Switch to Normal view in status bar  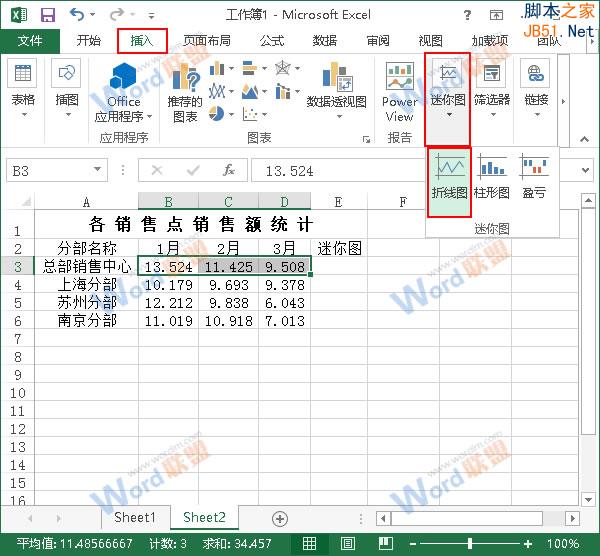tap(309, 543)
